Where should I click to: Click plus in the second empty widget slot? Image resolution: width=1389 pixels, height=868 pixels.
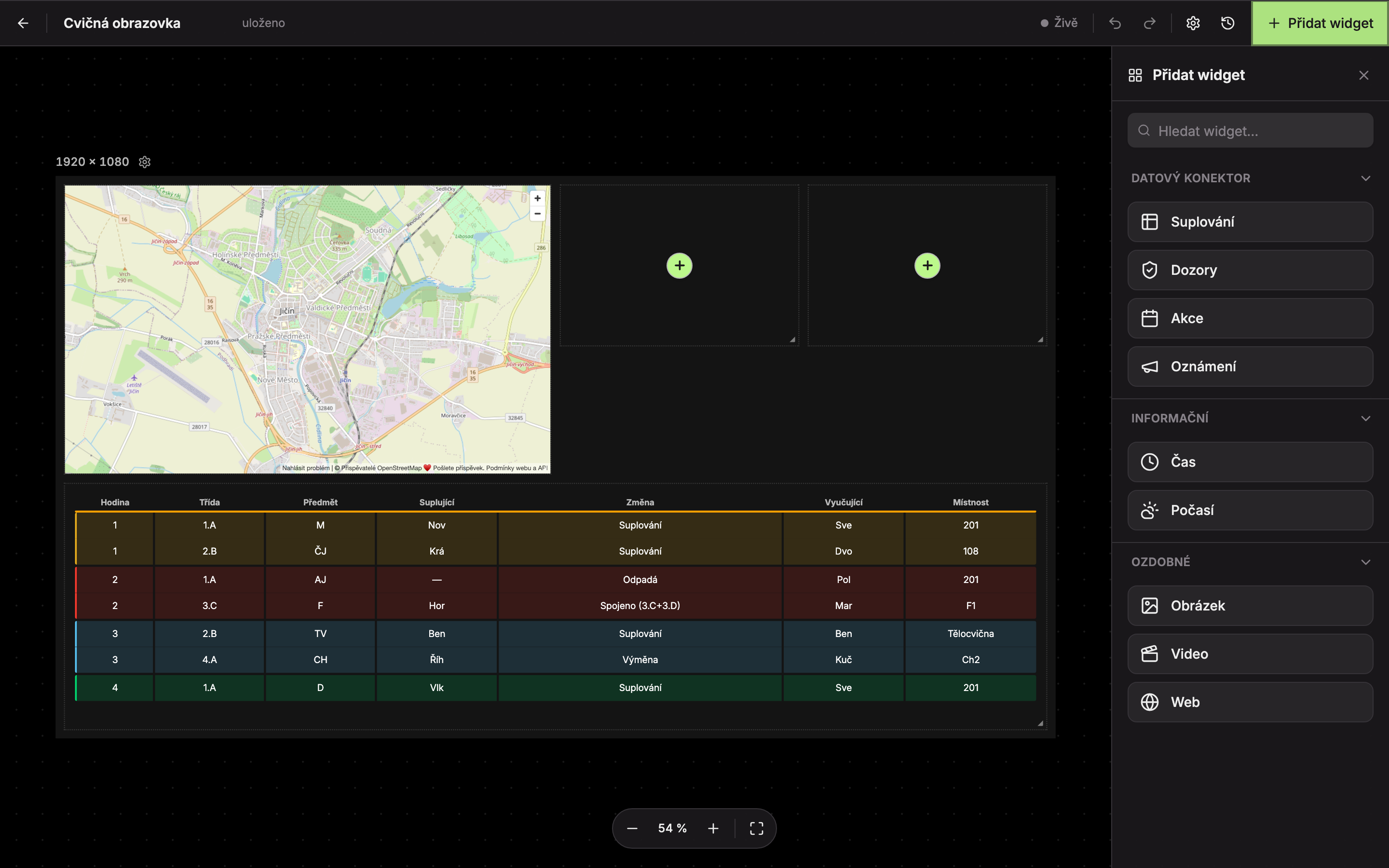[x=927, y=265]
